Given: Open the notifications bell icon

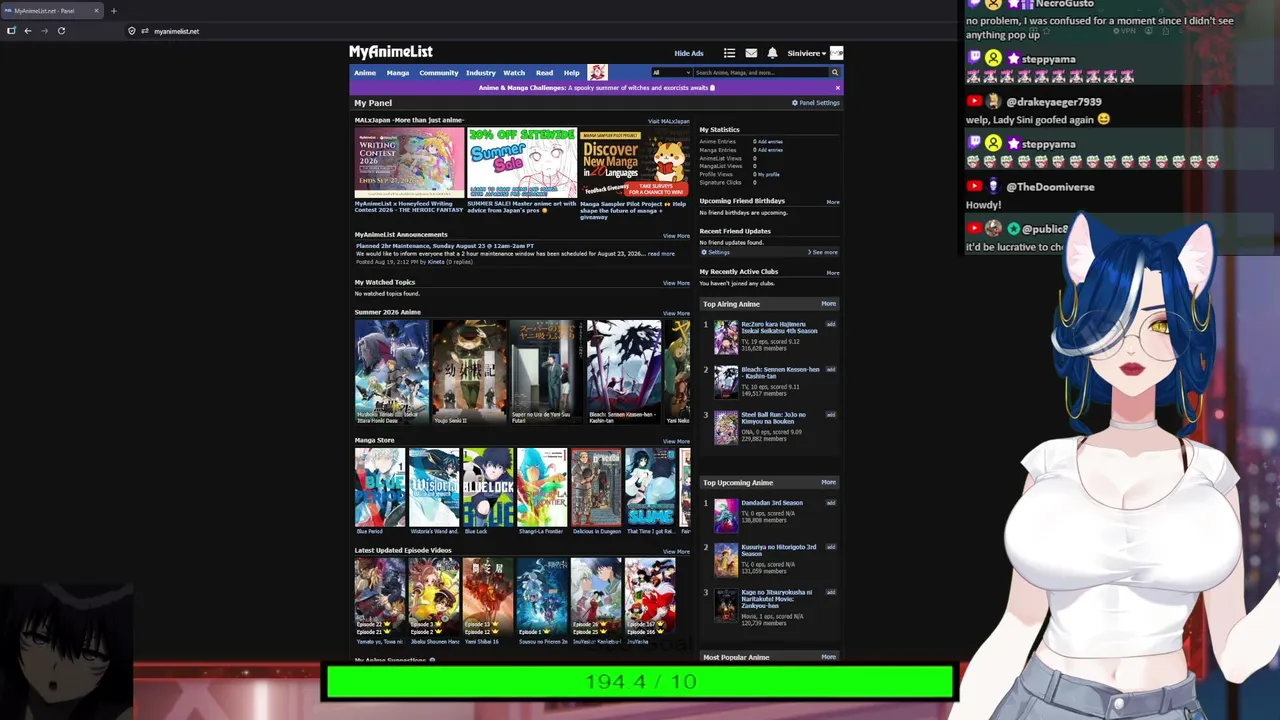Looking at the screenshot, I should pyautogui.click(x=772, y=53).
